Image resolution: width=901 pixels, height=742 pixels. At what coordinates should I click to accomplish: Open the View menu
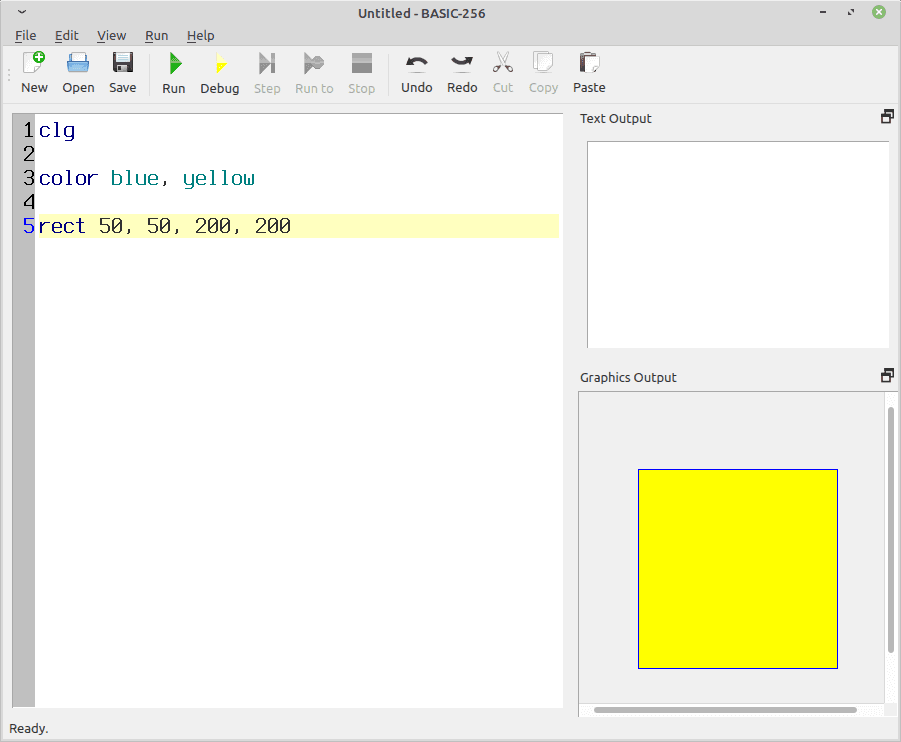click(111, 35)
